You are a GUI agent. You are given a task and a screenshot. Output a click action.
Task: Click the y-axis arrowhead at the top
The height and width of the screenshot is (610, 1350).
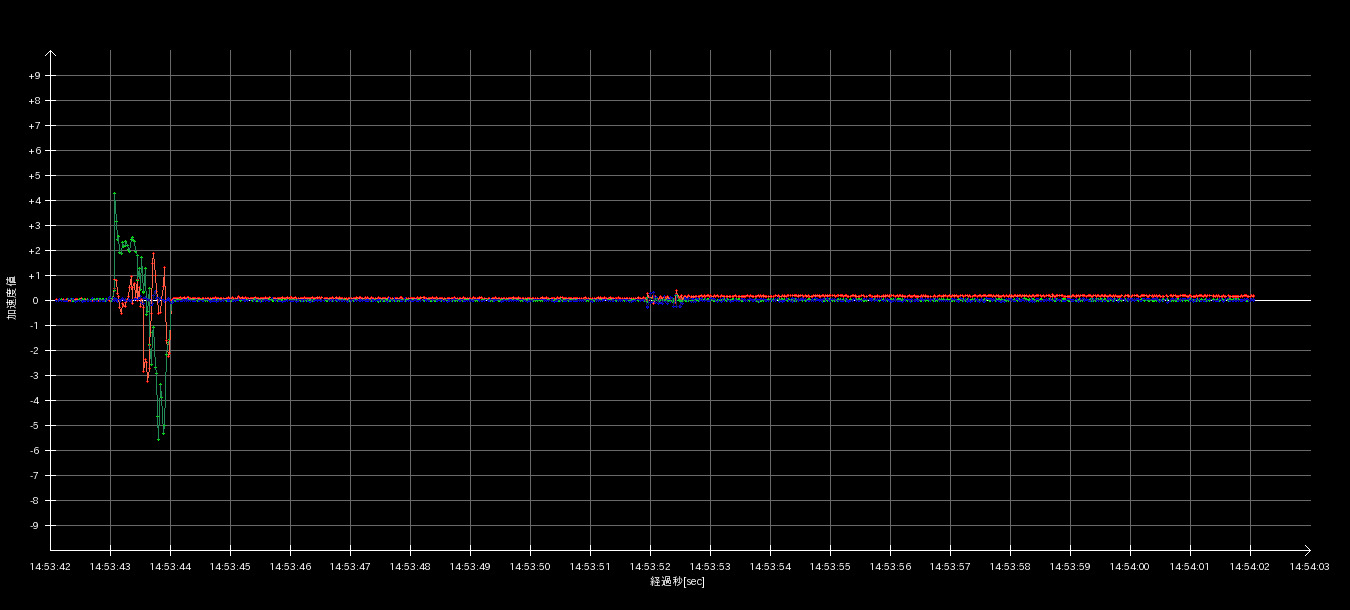[x=51, y=54]
